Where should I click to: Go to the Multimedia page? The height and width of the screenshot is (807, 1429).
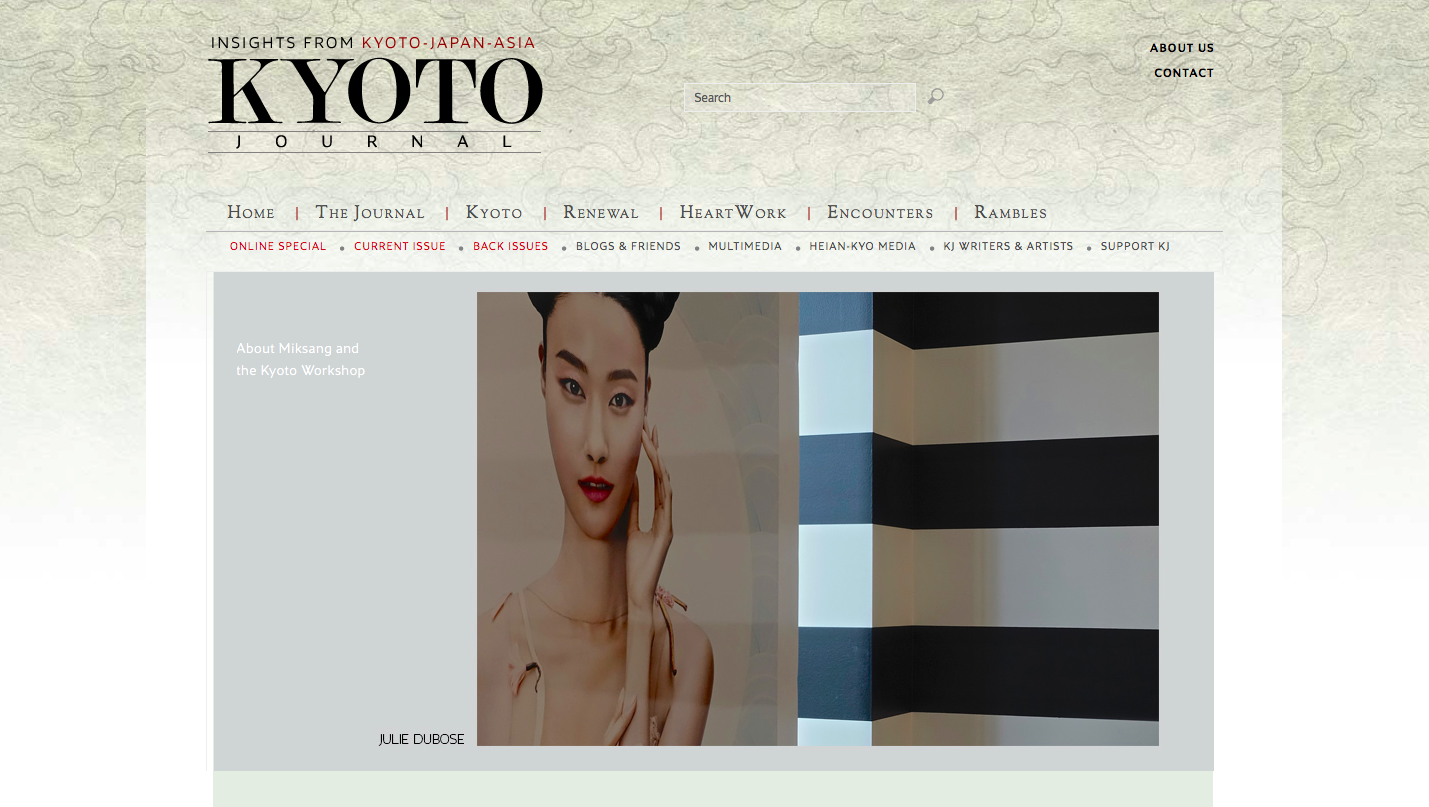click(x=745, y=246)
